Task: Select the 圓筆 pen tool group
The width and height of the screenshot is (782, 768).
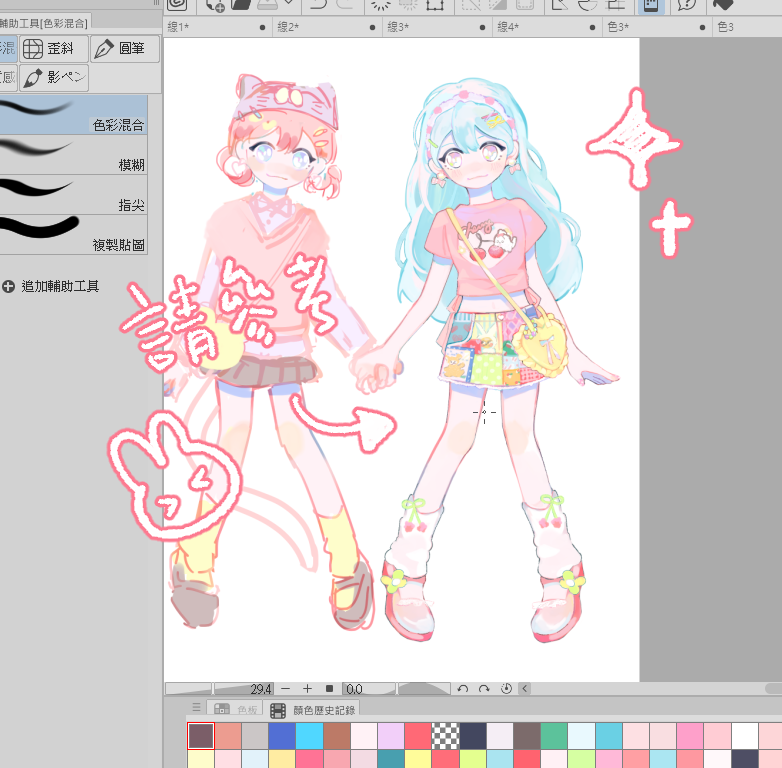Action: (125, 49)
